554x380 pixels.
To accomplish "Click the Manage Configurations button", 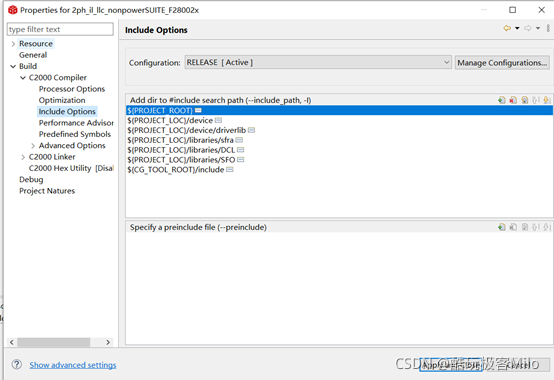I will click(502, 63).
